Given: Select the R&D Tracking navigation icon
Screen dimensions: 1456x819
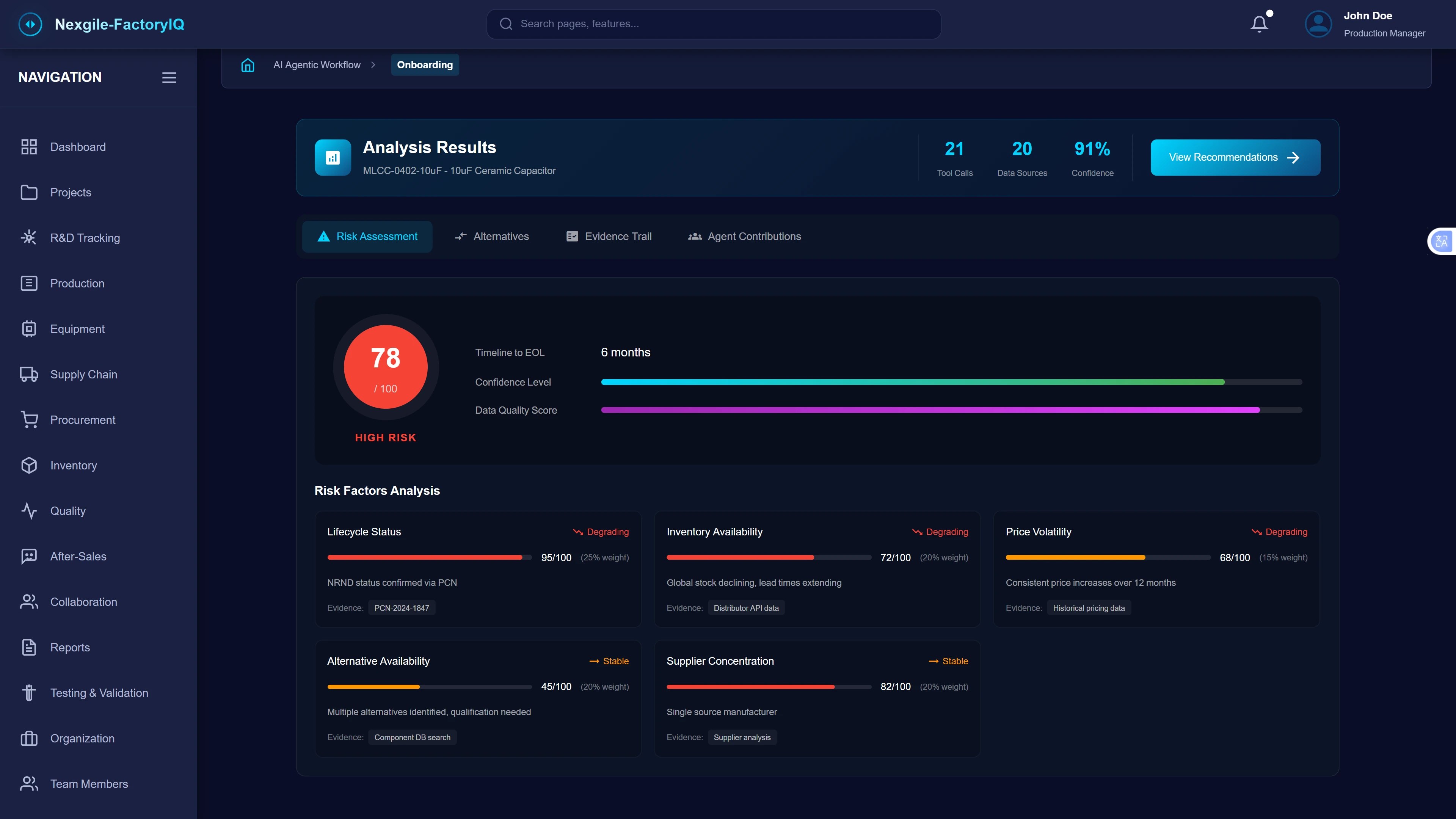Looking at the screenshot, I should [30, 237].
